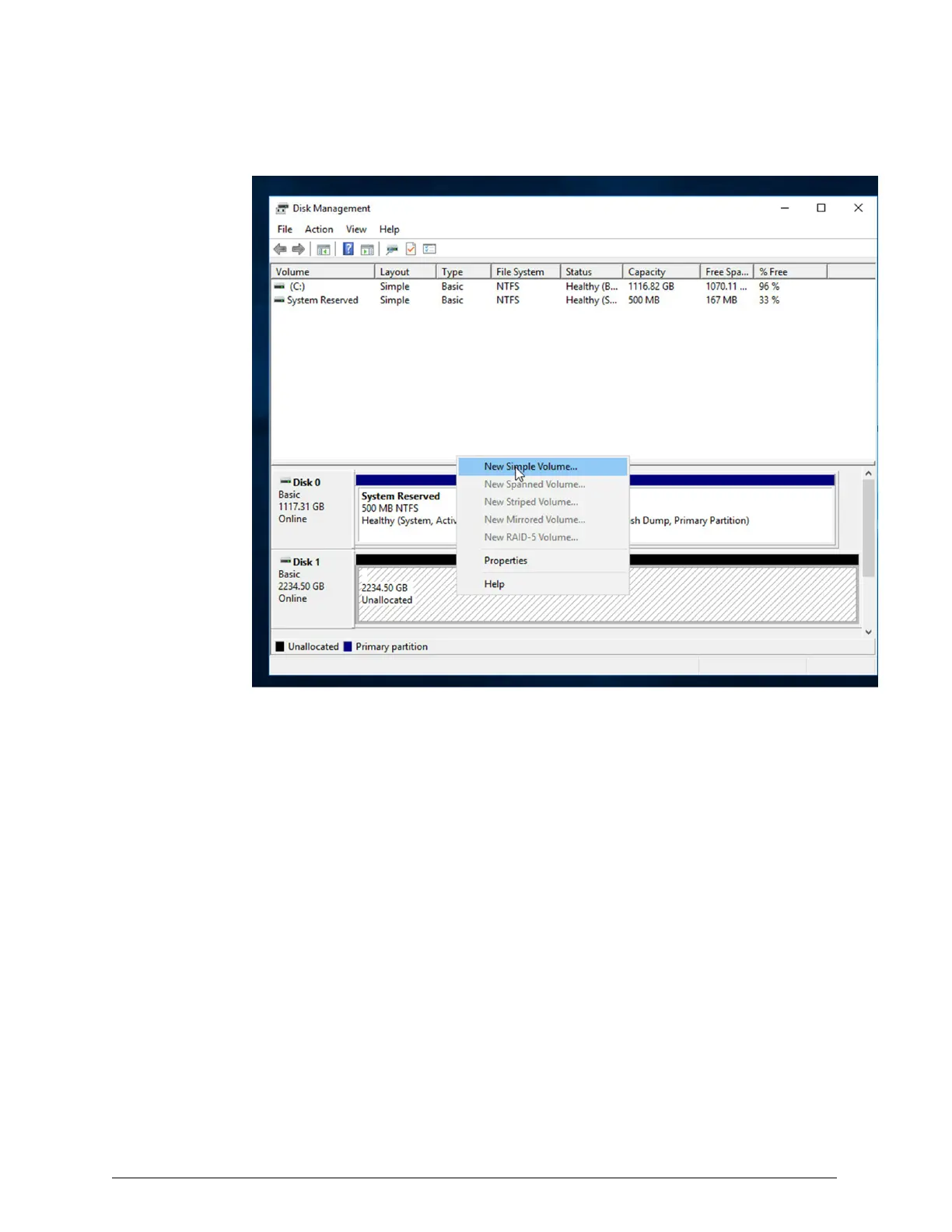Sort by the Type column header

(464, 271)
